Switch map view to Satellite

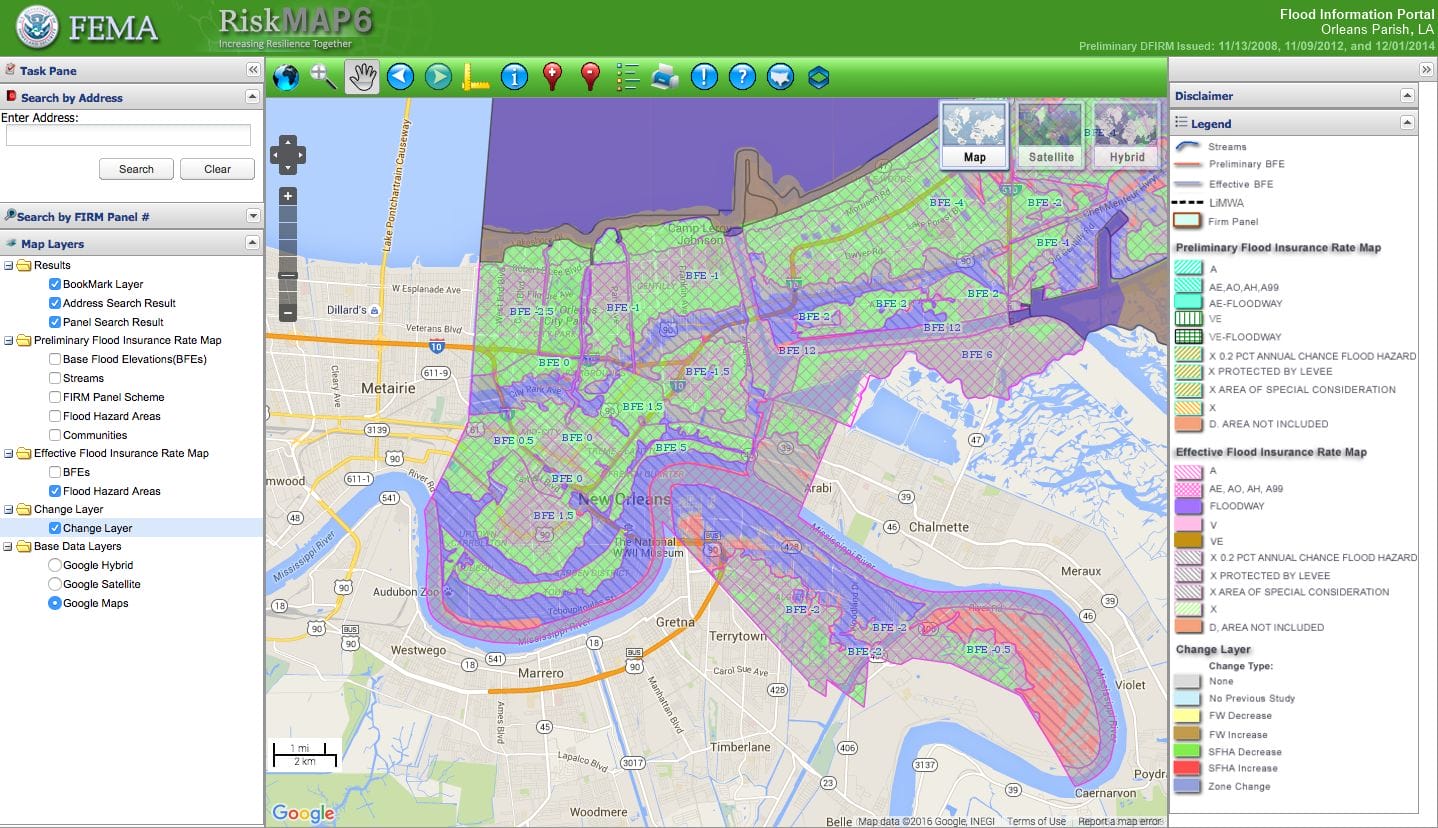[1051, 134]
